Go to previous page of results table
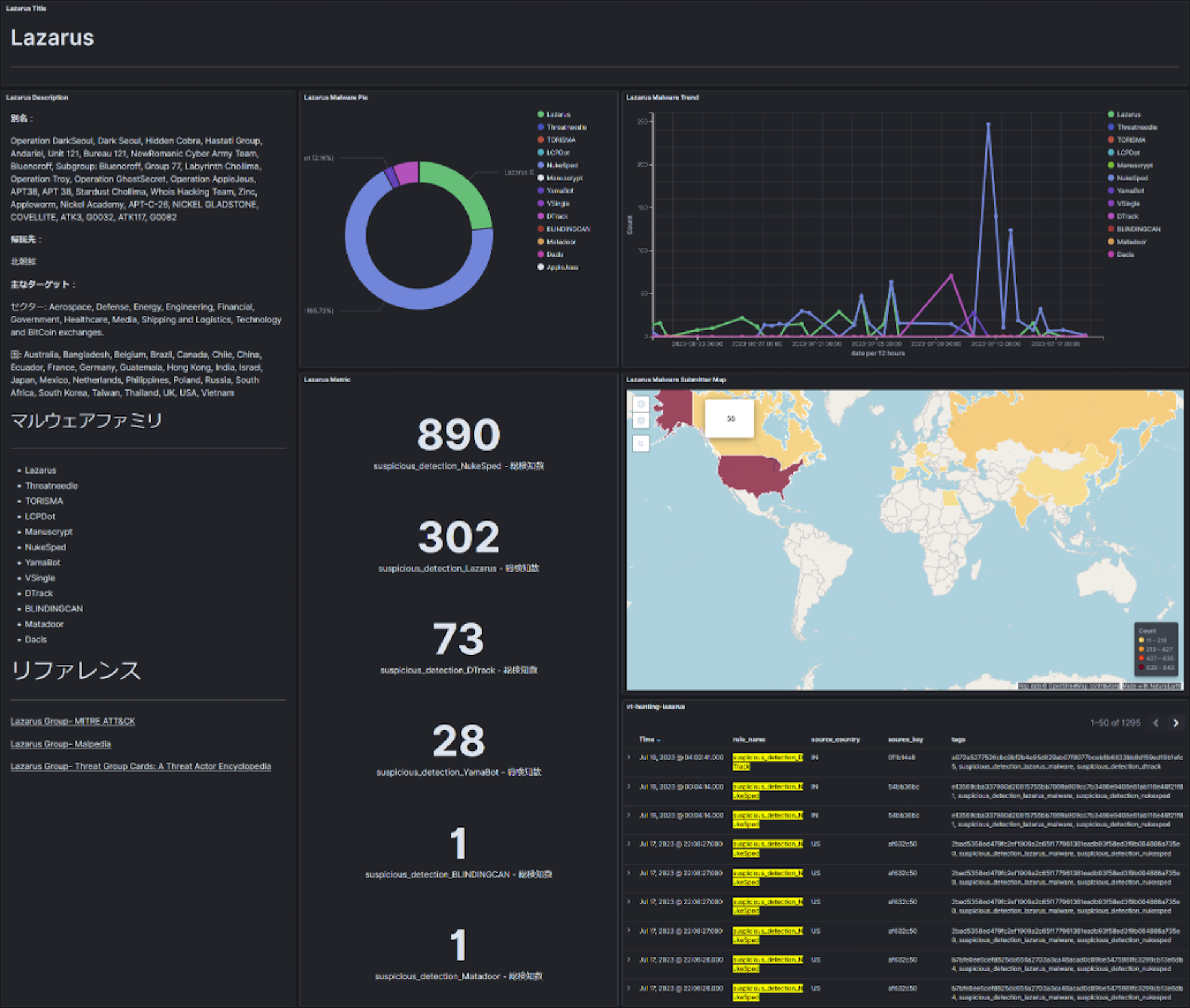 pos(1155,723)
